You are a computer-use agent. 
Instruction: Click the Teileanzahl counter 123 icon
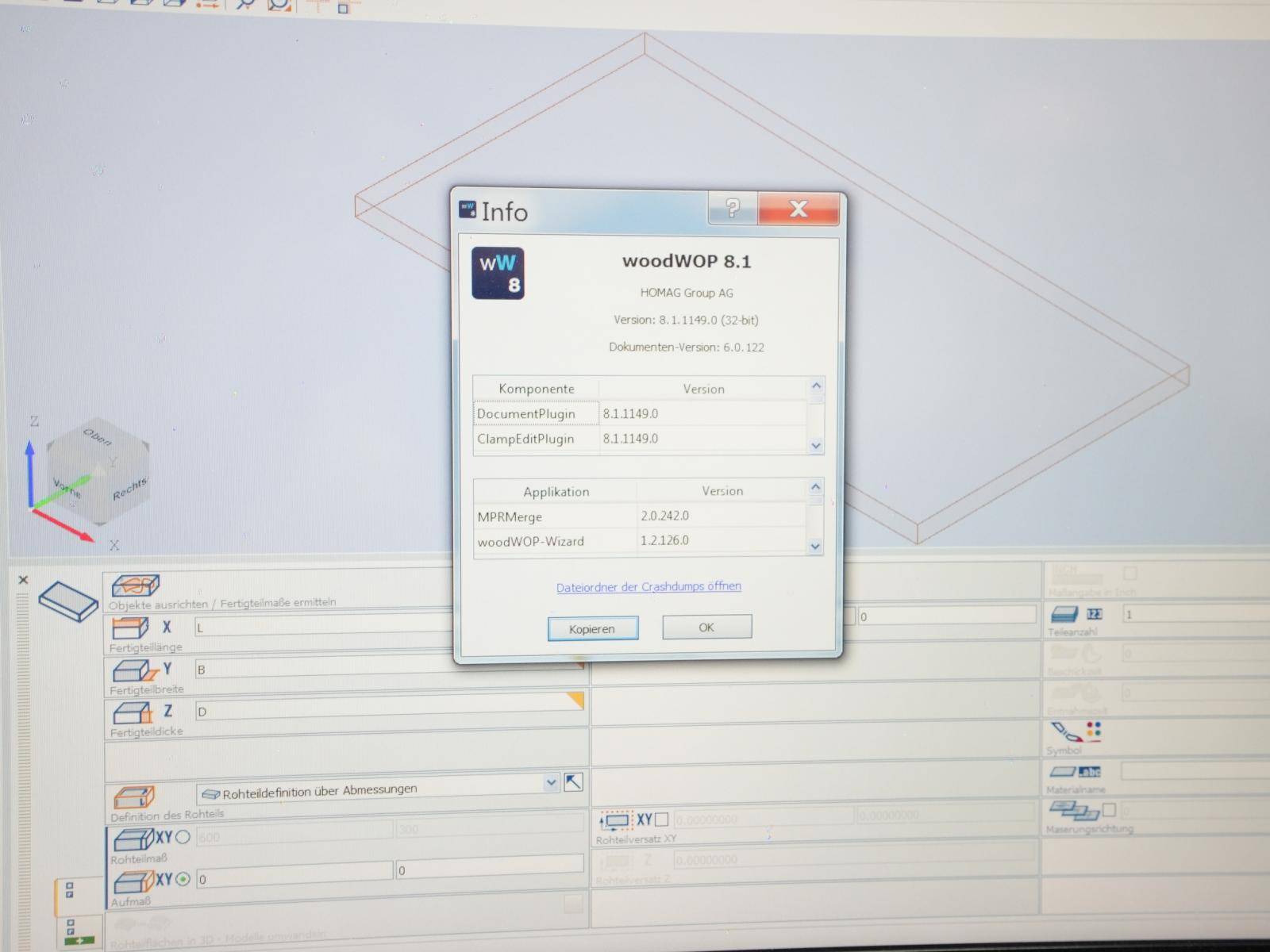point(1095,614)
